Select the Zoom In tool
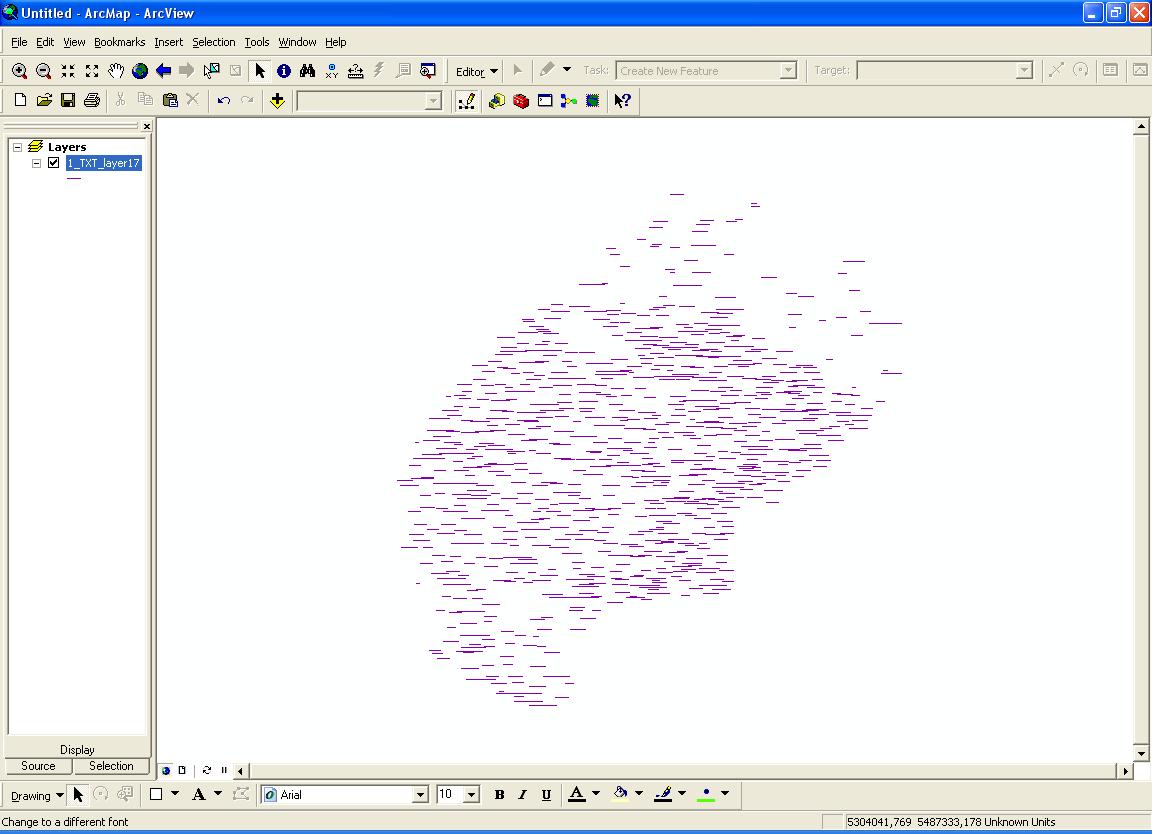The height and width of the screenshot is (834, 1152). coord(20,71)
